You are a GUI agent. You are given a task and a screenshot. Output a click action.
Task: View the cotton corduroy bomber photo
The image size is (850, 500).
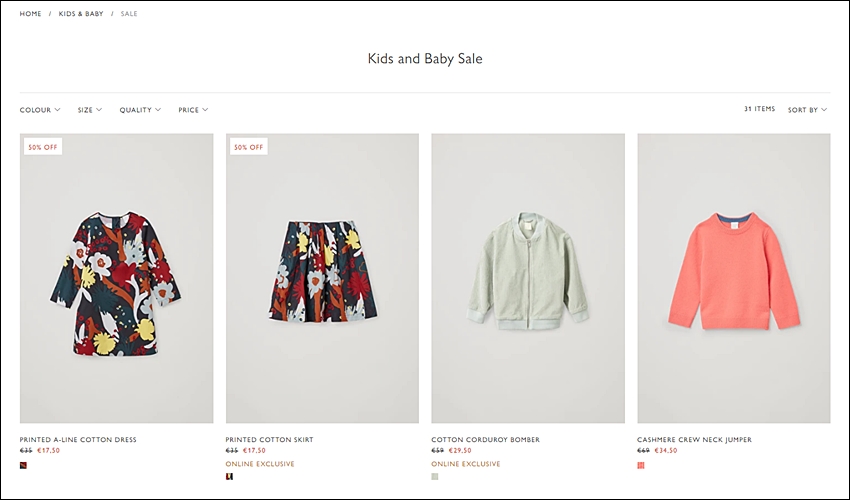(x=528, y=278)
